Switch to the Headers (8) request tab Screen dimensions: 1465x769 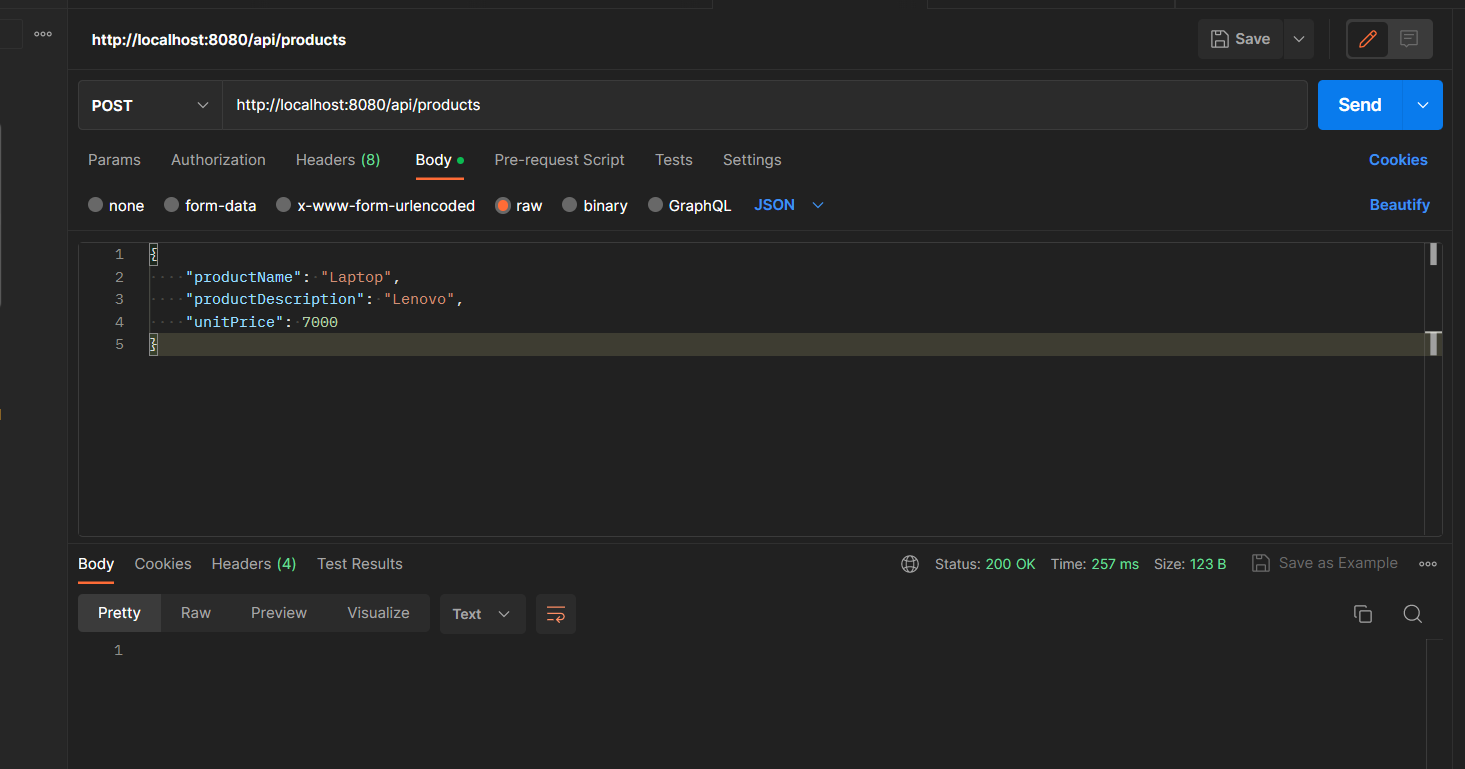click(x=337, y=160)
